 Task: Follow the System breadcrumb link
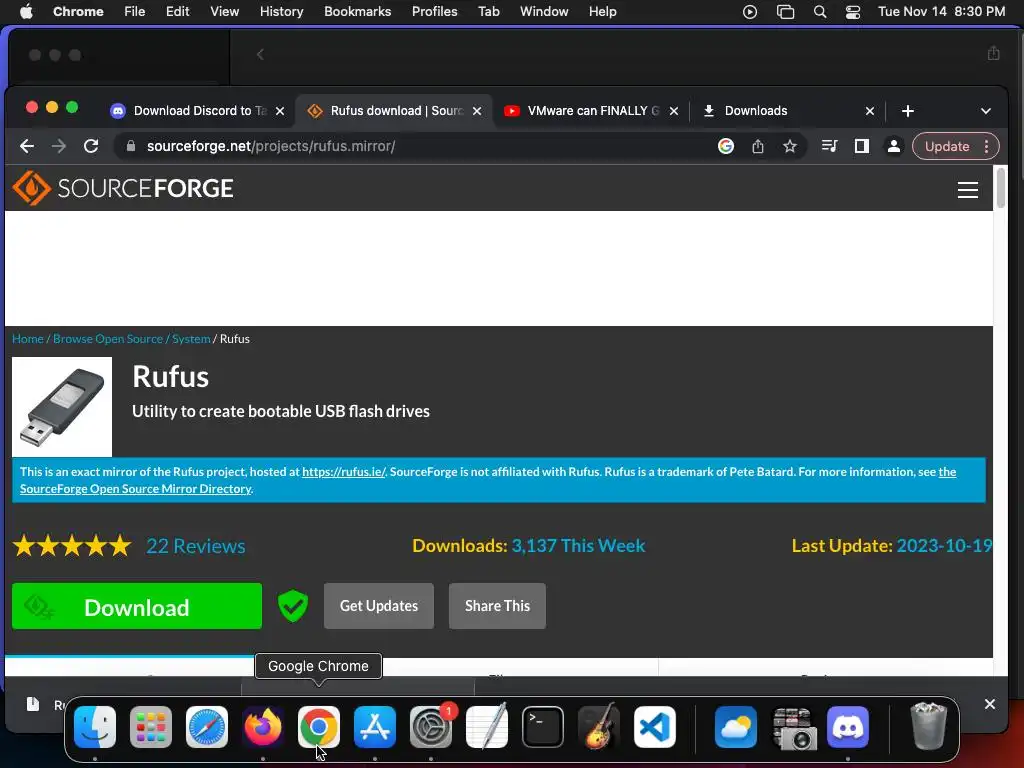191,339
